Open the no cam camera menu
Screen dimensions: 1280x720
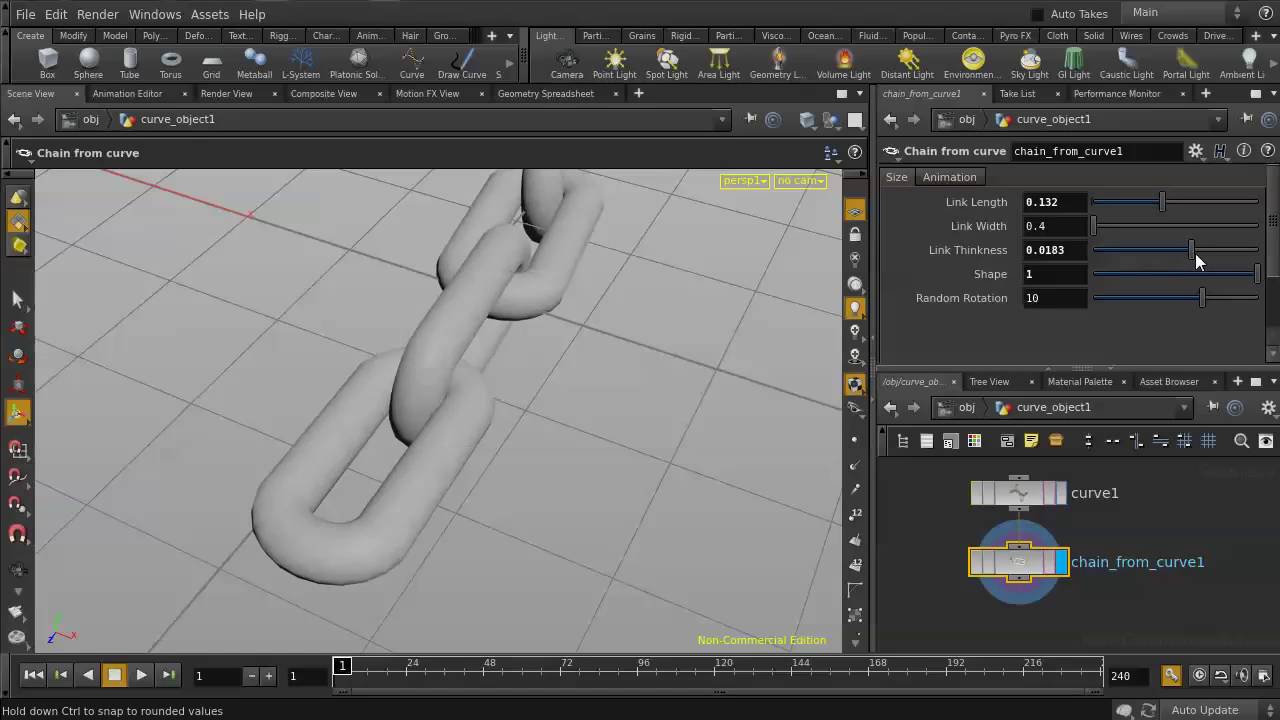click(x=800, y=181)
